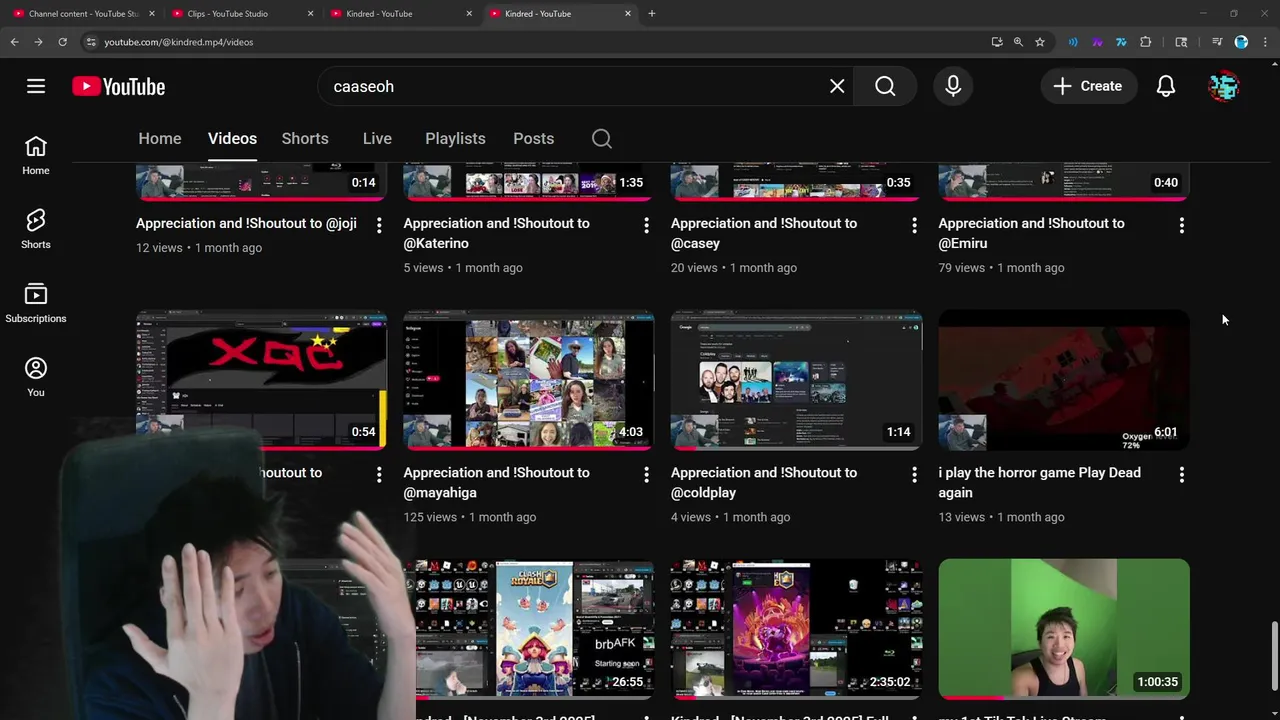Open more actions for the @mayahiga video
Image resolution: width=1280 pixels, height=720 pixels.
(x=646, y=475)
